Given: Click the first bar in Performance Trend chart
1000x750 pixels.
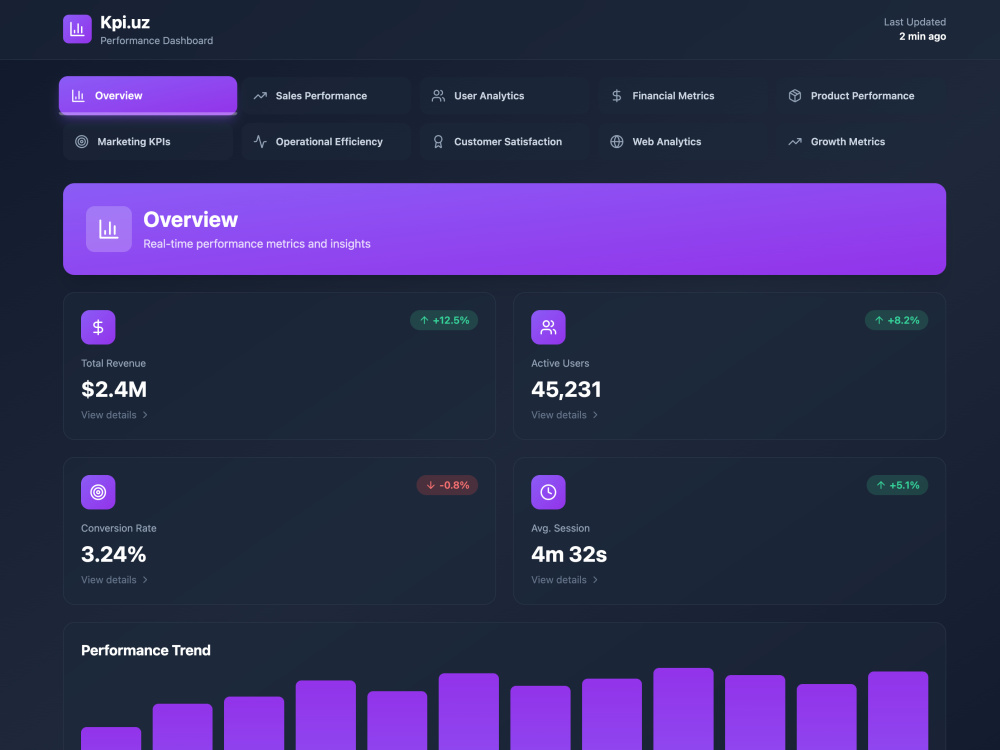Looking at the screenshot, I should tap(111, 739).
